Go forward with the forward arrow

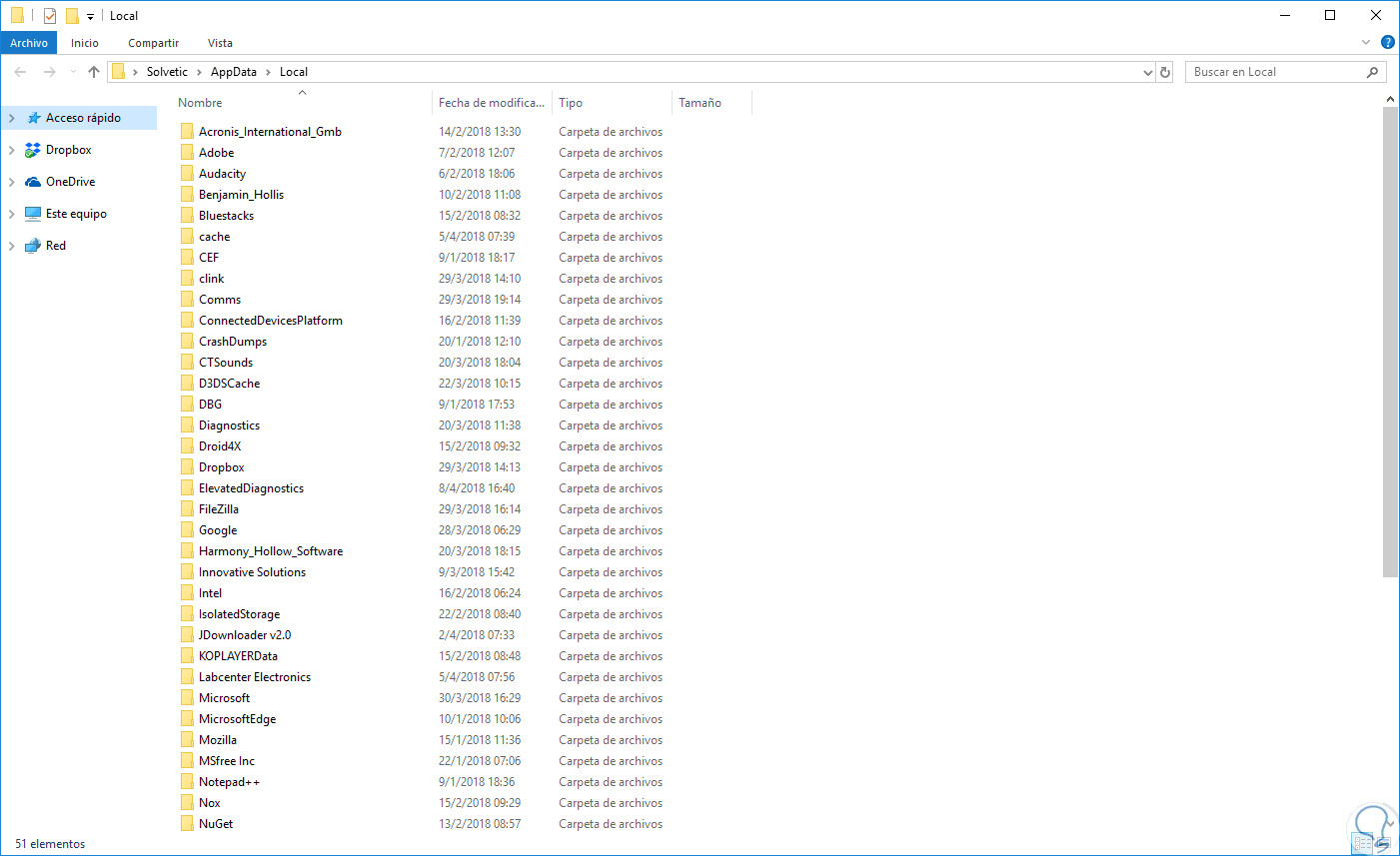49,72
